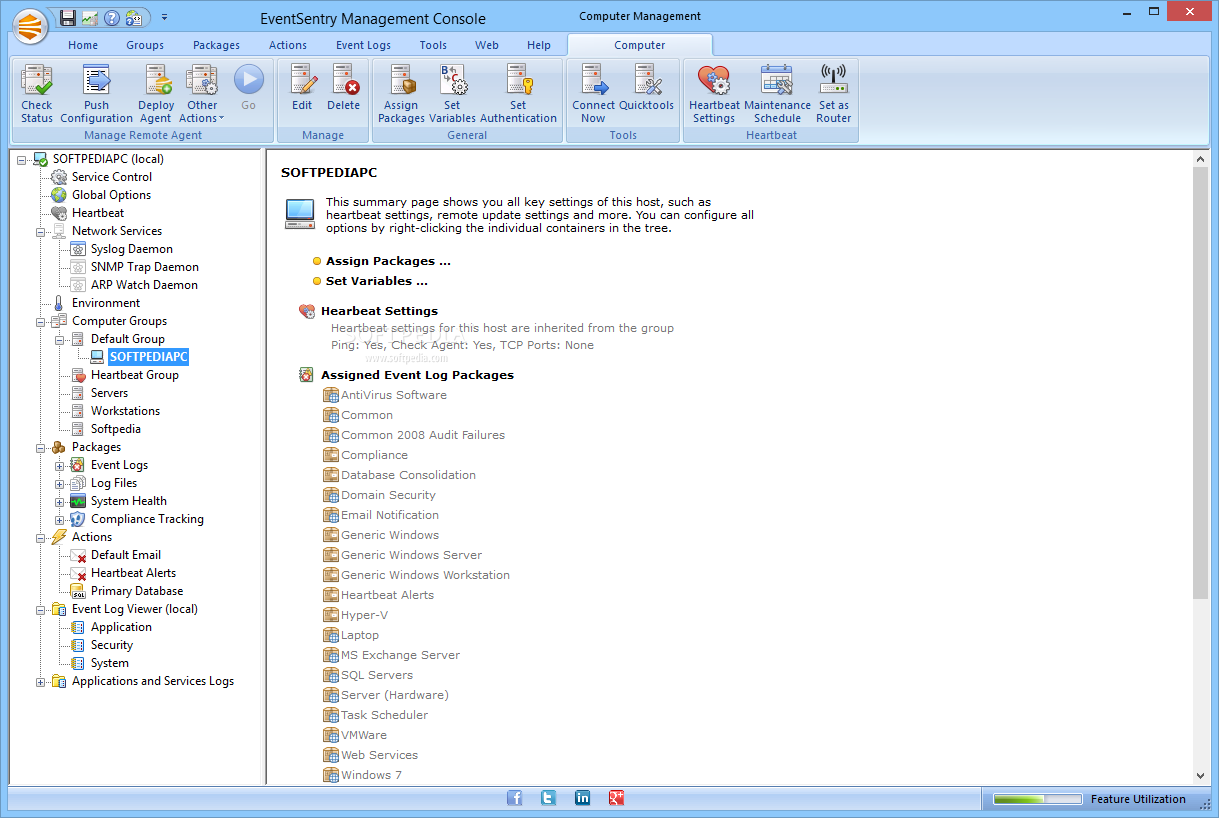Expand Applications and Services Logs node
The height and width of the screenshot is (818, 1219).
(x=41, y=681)
